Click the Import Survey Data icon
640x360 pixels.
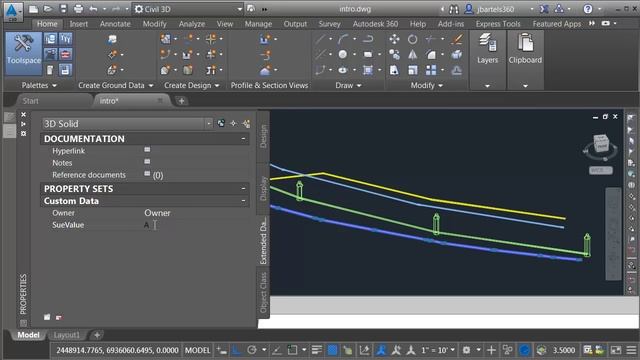pos(112,39)
